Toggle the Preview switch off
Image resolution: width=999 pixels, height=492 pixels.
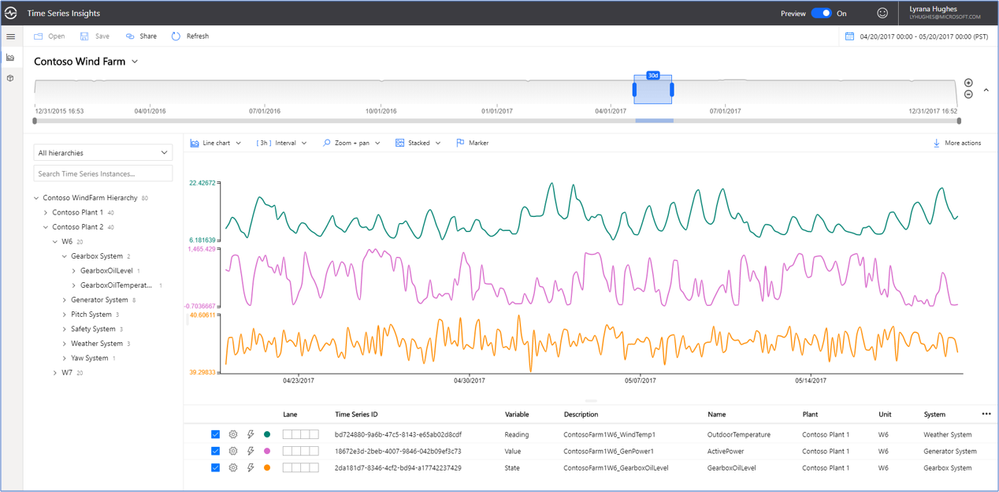821,13
